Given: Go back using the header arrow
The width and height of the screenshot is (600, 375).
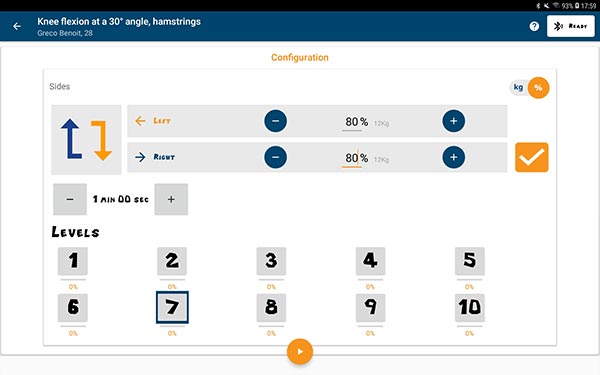Looking at the screenshot, I should point(17,26).
